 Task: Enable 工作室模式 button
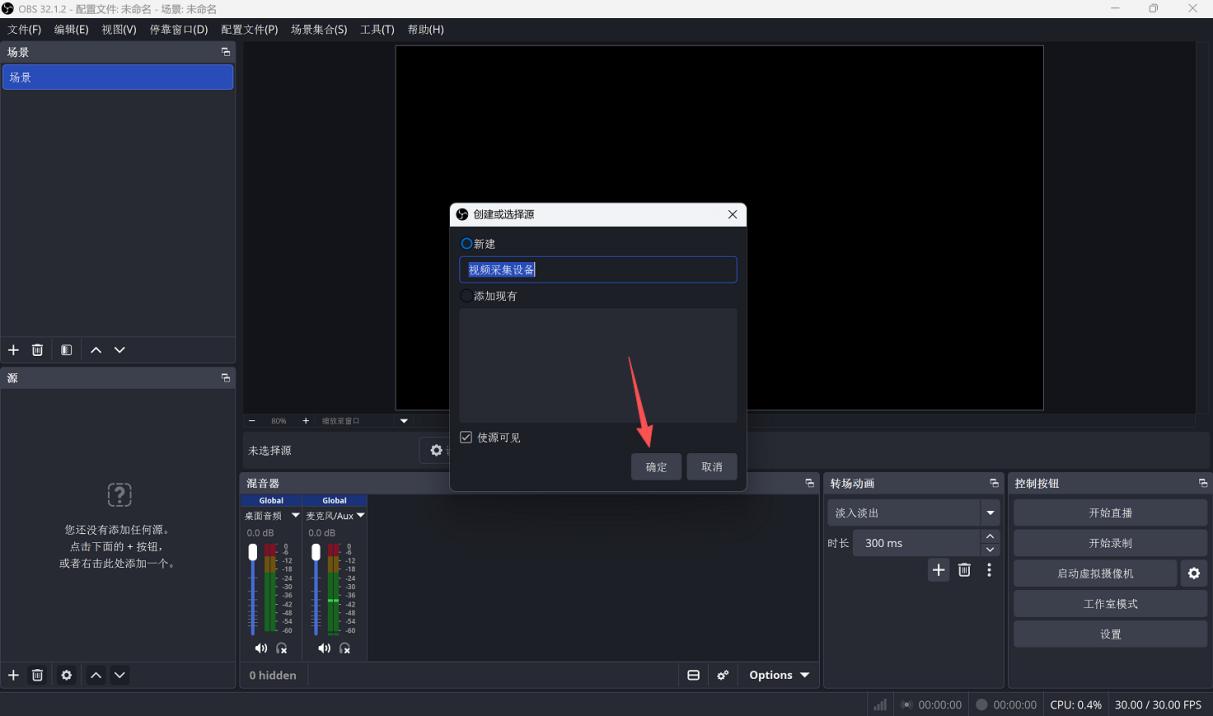[x=1110, y=604]
